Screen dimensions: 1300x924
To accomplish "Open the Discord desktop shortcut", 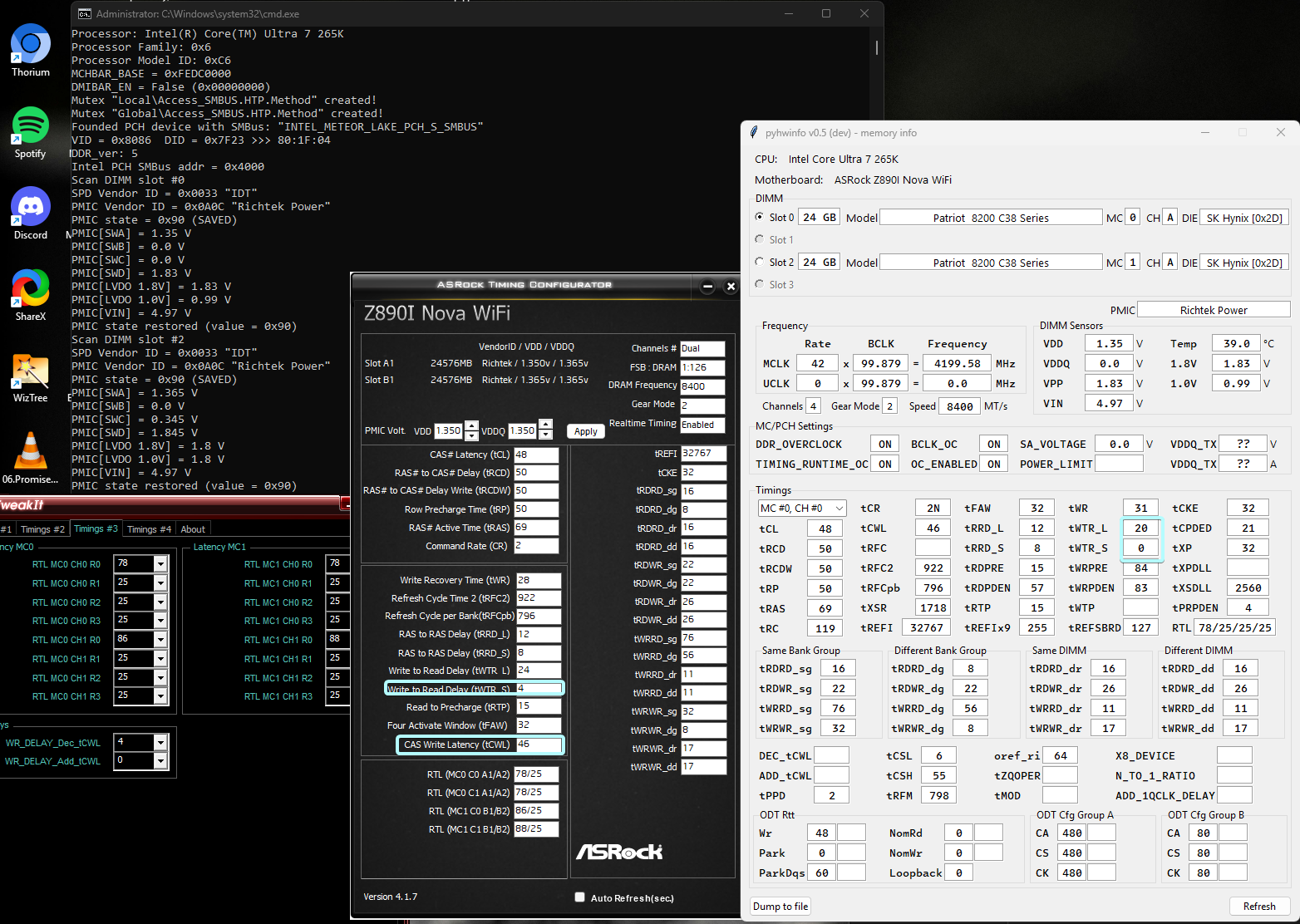I will coord(31,213).
